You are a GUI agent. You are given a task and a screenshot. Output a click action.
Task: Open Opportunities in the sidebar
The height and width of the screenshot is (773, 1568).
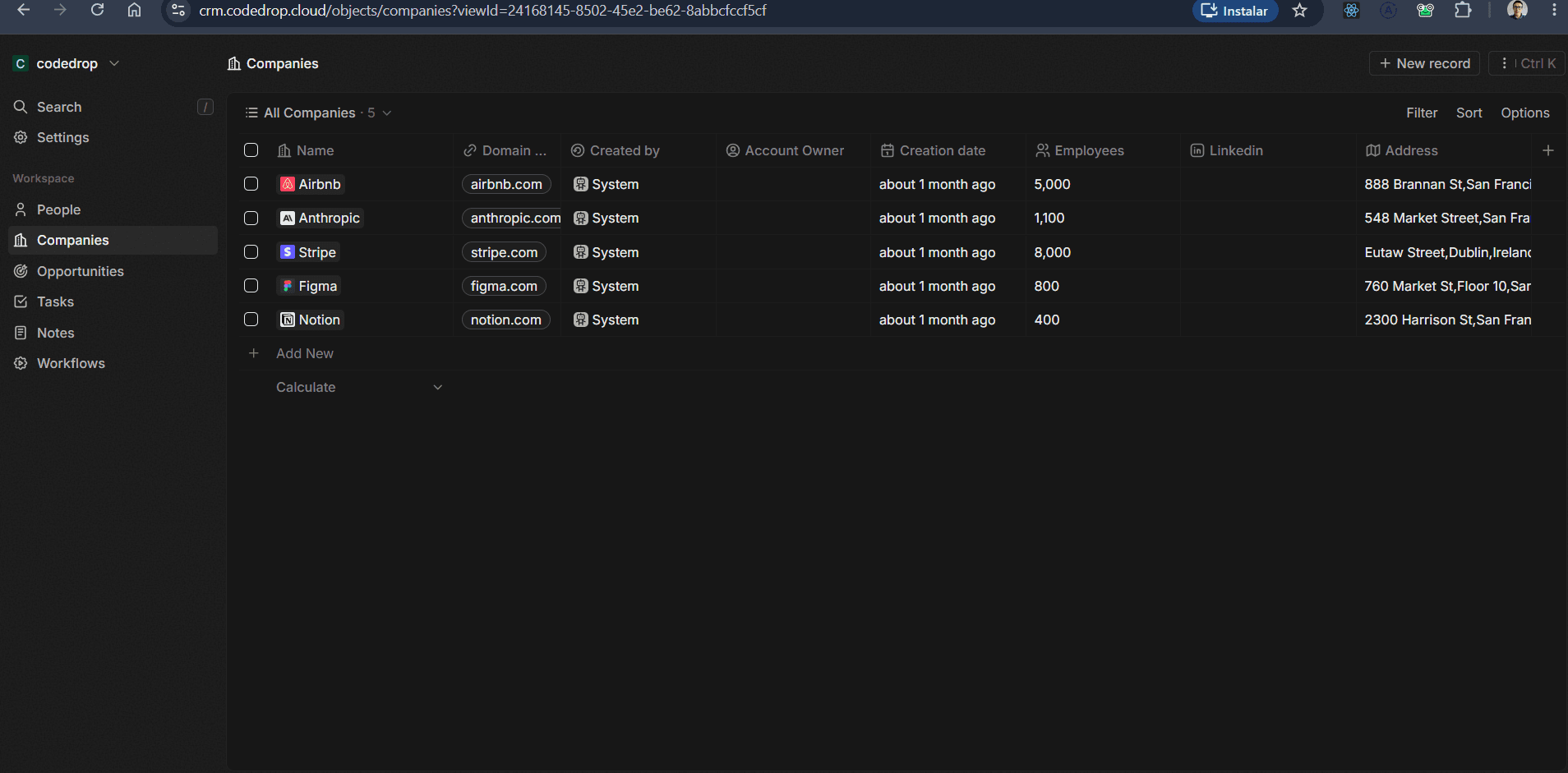click(x=113, y=271)
